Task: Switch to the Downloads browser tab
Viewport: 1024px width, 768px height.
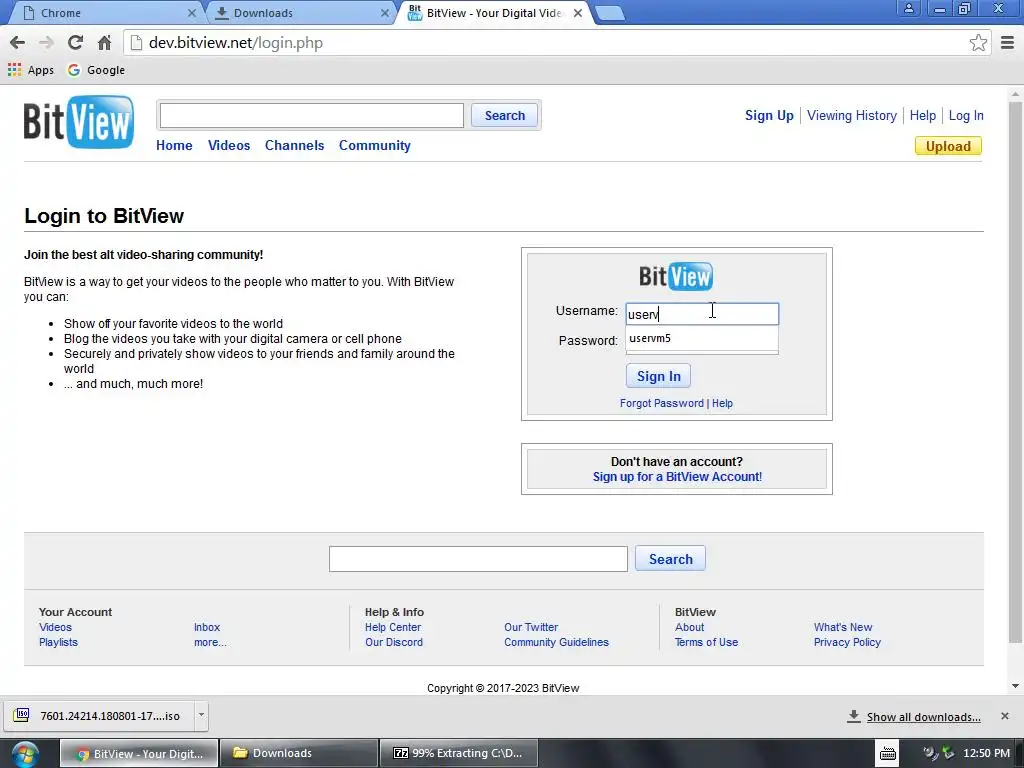Action: click(x=301, y=13)
